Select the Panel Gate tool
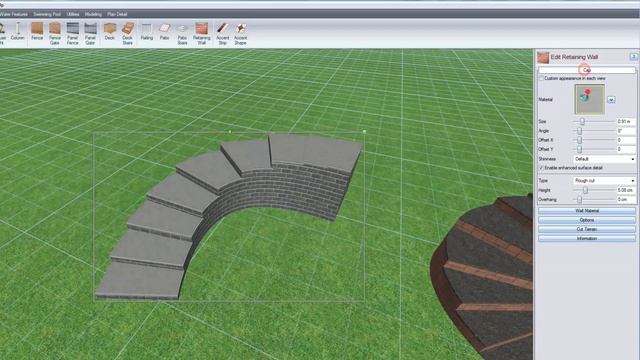Screen dimensions: 640x360 tap(90, 33)
